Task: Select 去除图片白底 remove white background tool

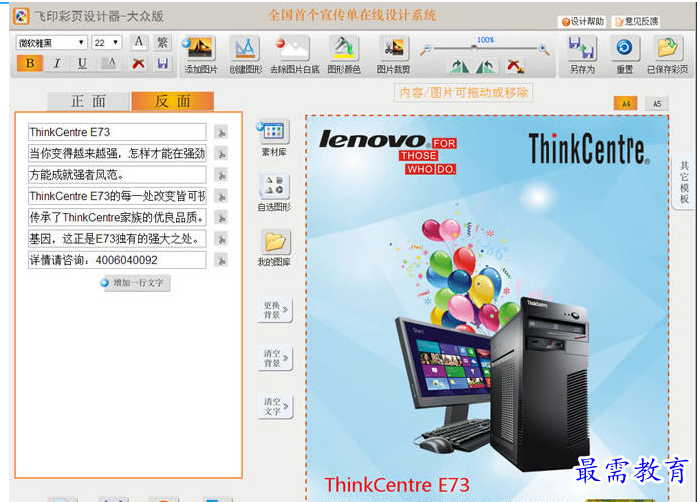Action: tap(294, 48)
